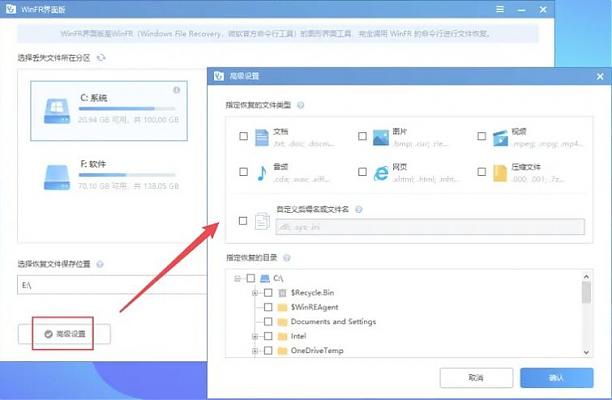Click the info icon on C: drive card
Image resolution: width=612 pixels, height=400 pixels.
click(x=177, y=90)
